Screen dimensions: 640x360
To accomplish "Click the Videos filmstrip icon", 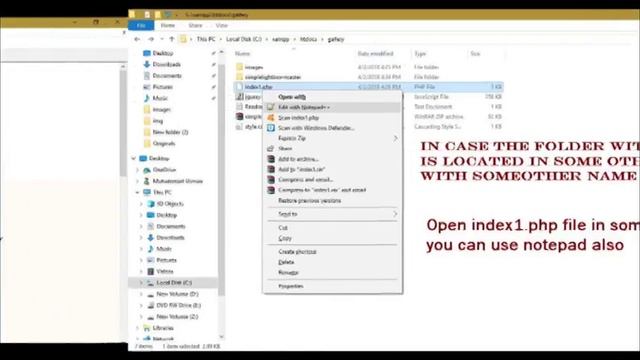I will click(151, 271).
